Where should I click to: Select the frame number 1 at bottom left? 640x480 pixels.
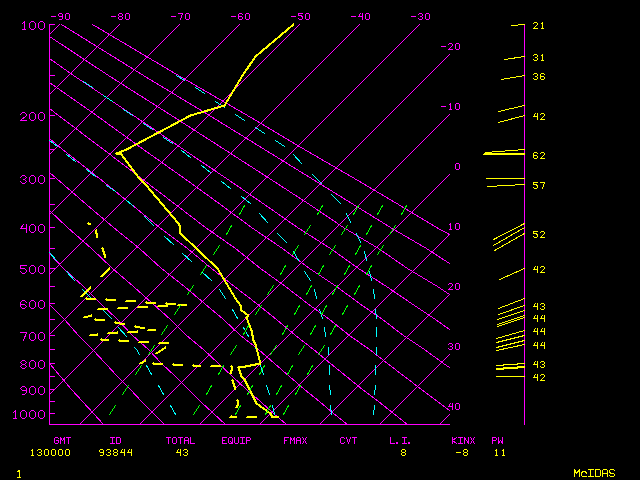point(18,473)
